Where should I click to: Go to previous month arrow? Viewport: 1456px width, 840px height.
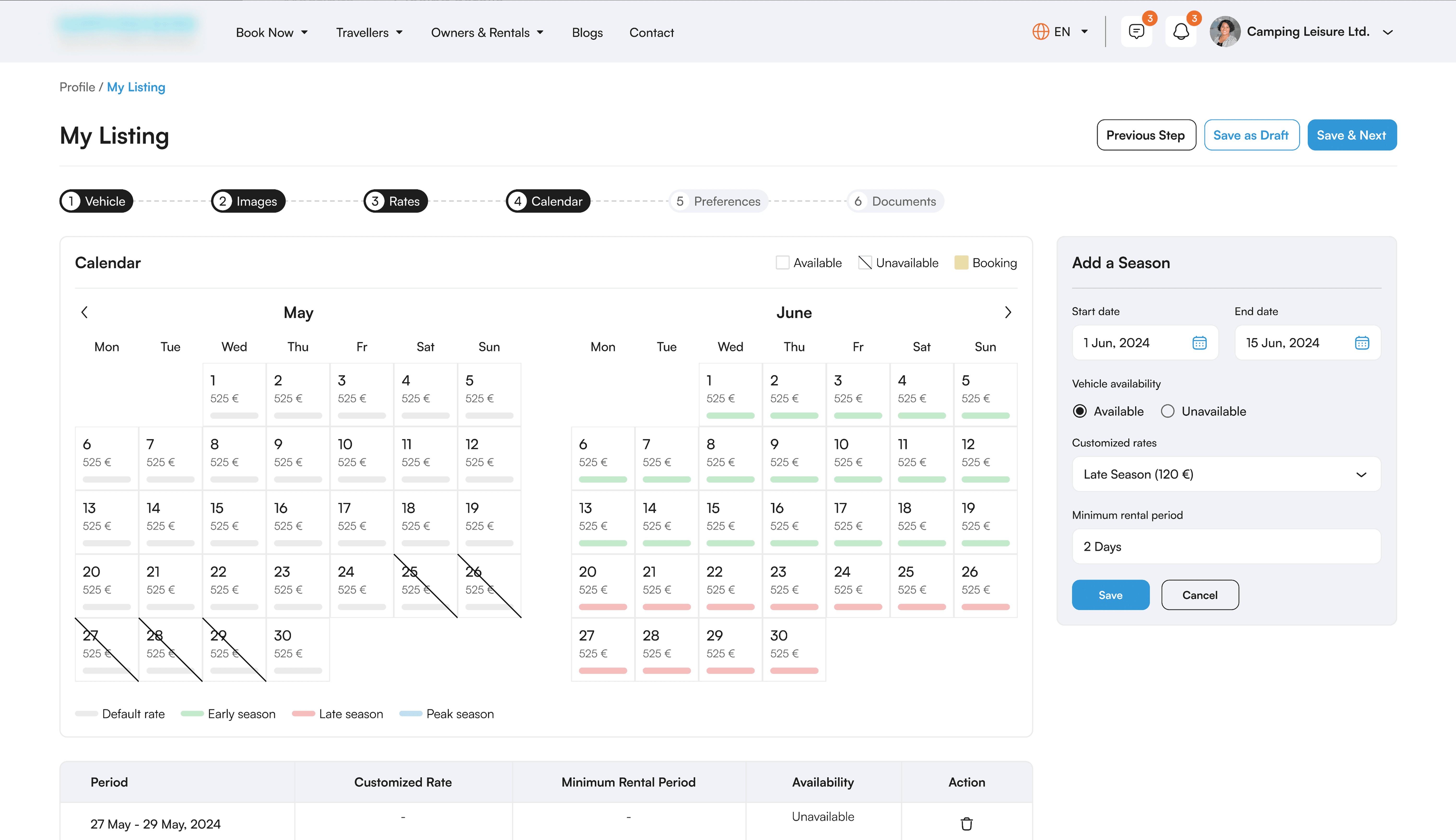[x=84, y=312]
